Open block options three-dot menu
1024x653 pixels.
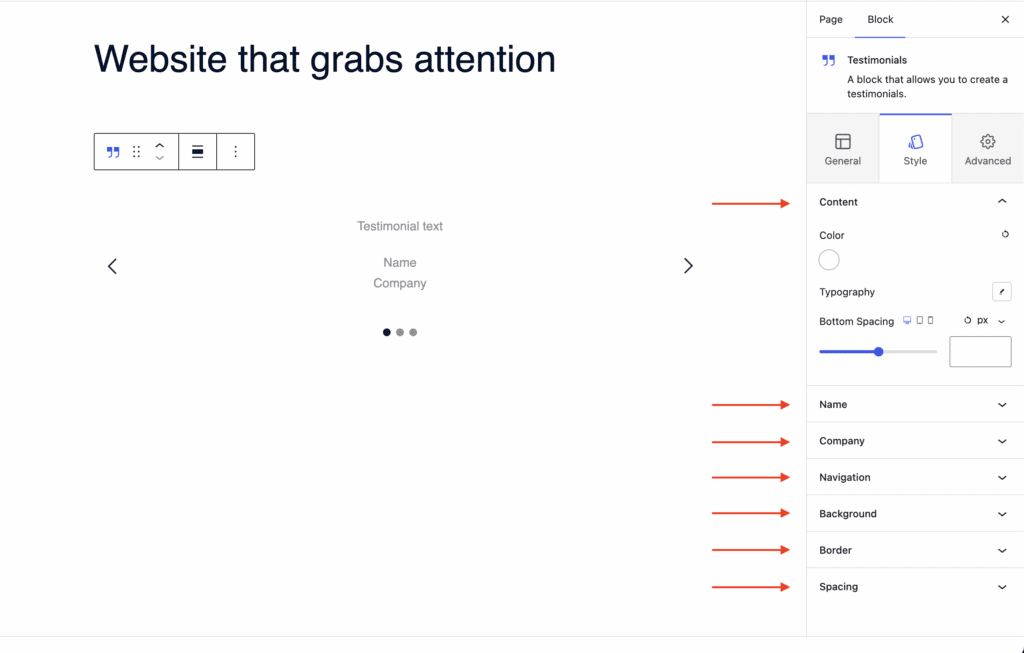(x=236, y=152)
